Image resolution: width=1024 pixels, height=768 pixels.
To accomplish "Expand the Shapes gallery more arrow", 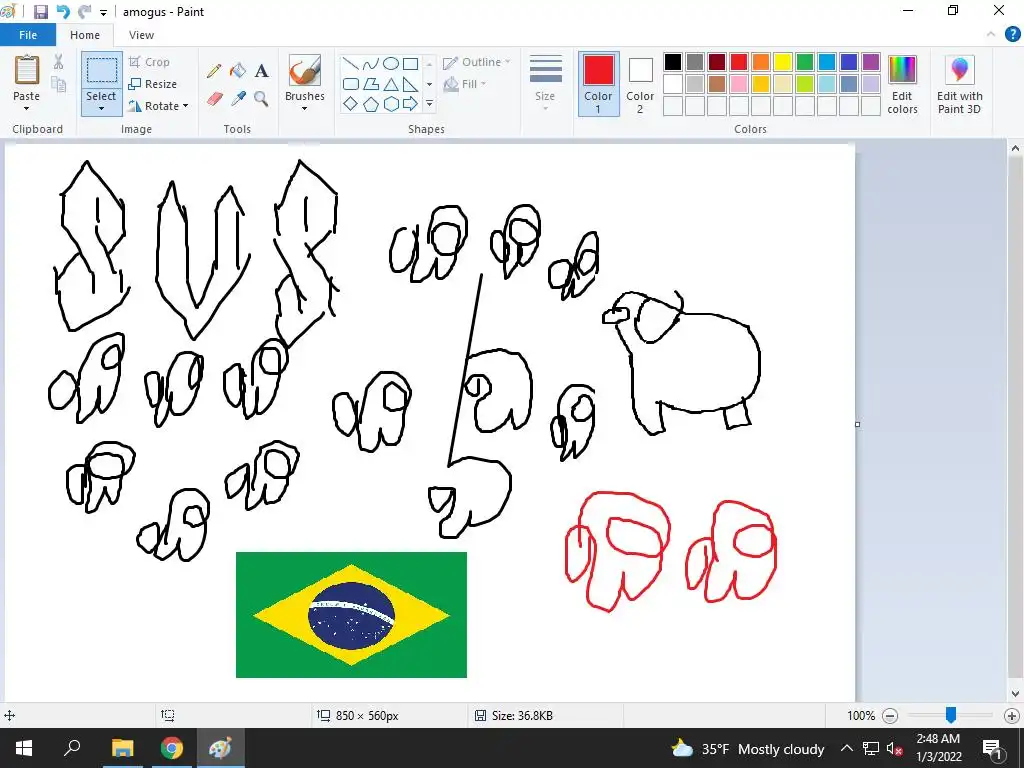I will (x=429, y=104).
